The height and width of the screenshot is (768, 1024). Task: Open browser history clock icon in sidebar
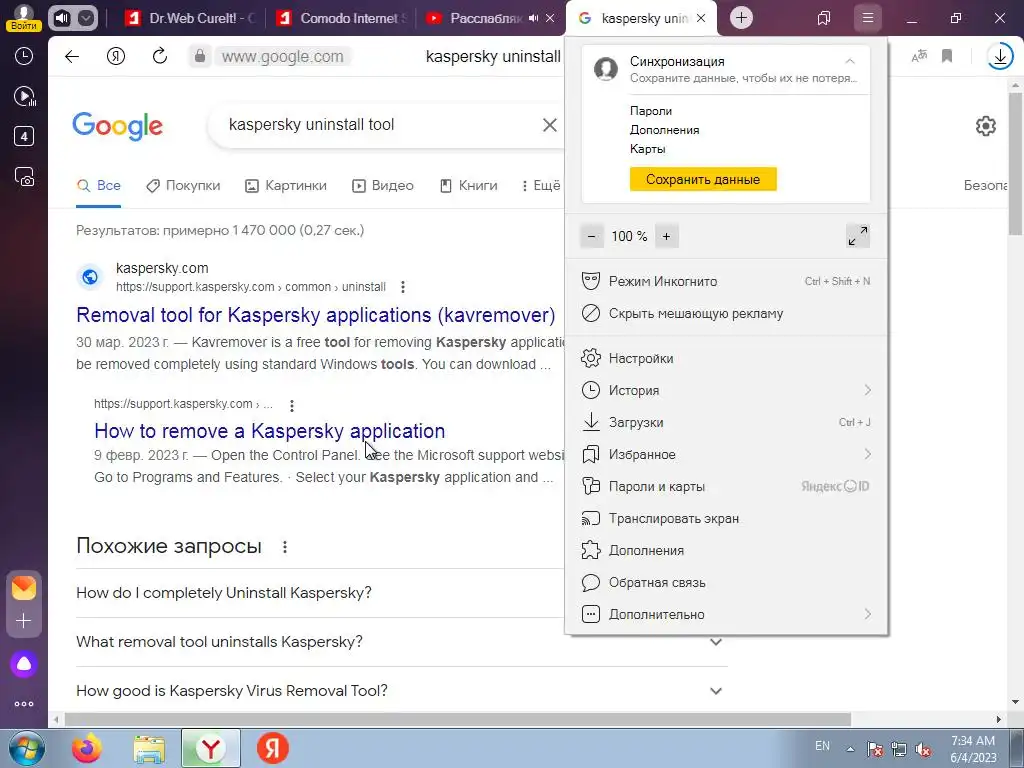[24, 56]
